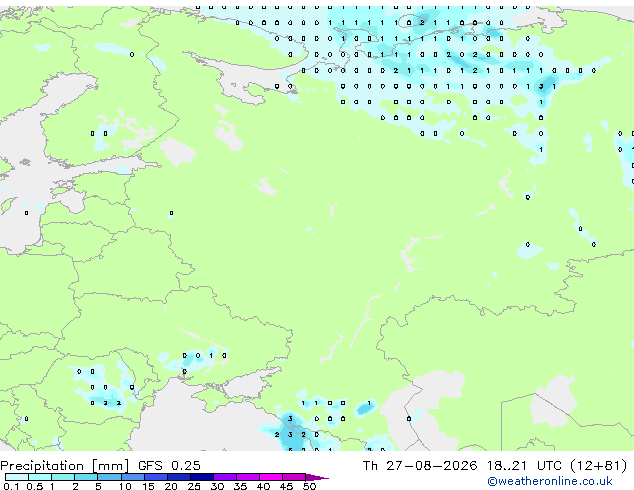The image size is (634, 490).
Task: Select the 1–2 mm legend color swatch
Action: [x=63, y=477]
